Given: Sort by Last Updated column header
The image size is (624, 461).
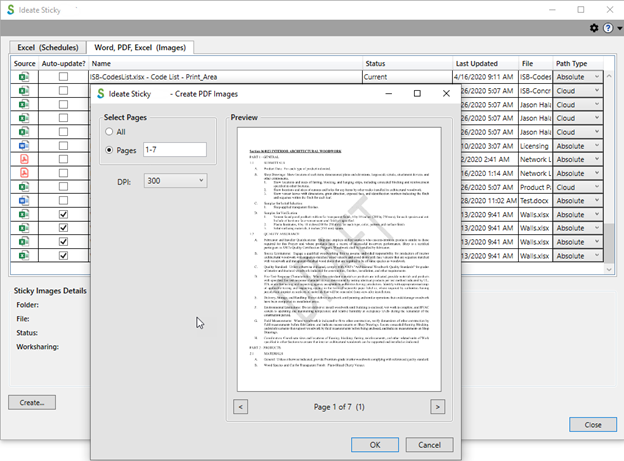Looking at the screenshot, I should click(x=486, y=63).
